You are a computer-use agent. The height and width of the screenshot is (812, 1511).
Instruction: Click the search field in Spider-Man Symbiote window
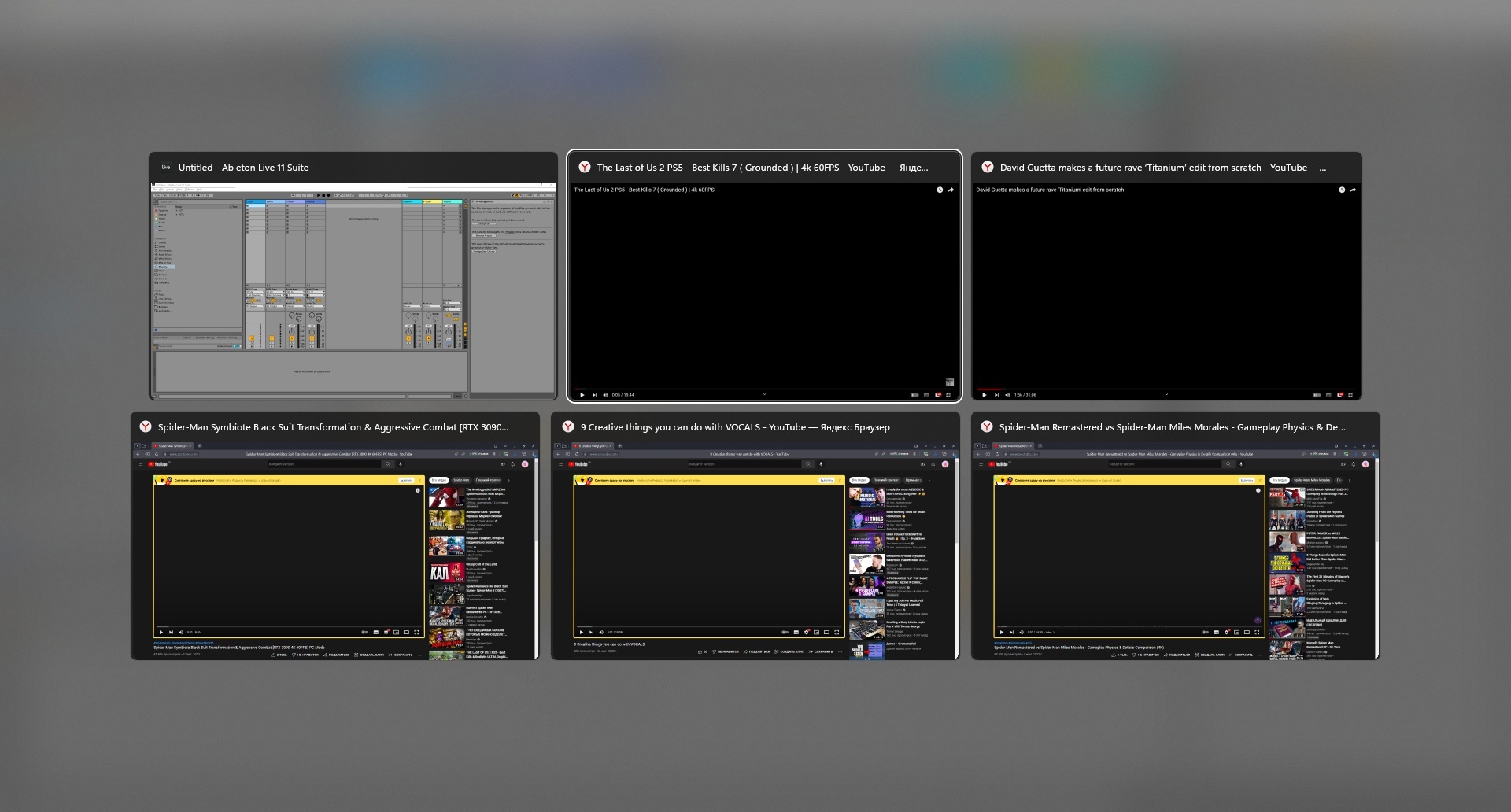pos(324,464)
